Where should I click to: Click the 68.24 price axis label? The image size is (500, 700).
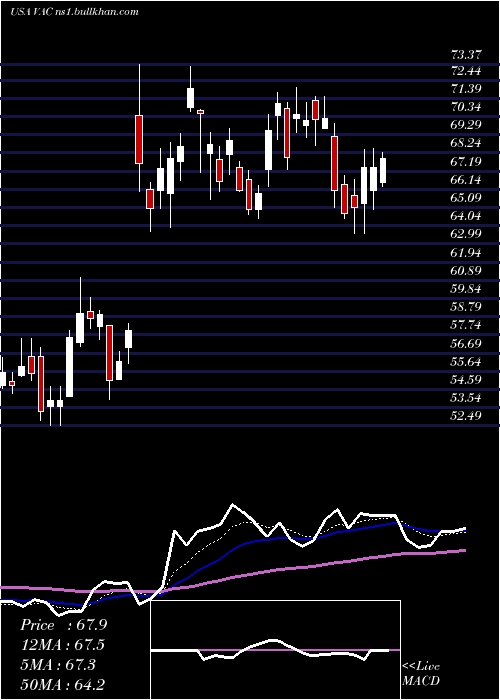466,144
